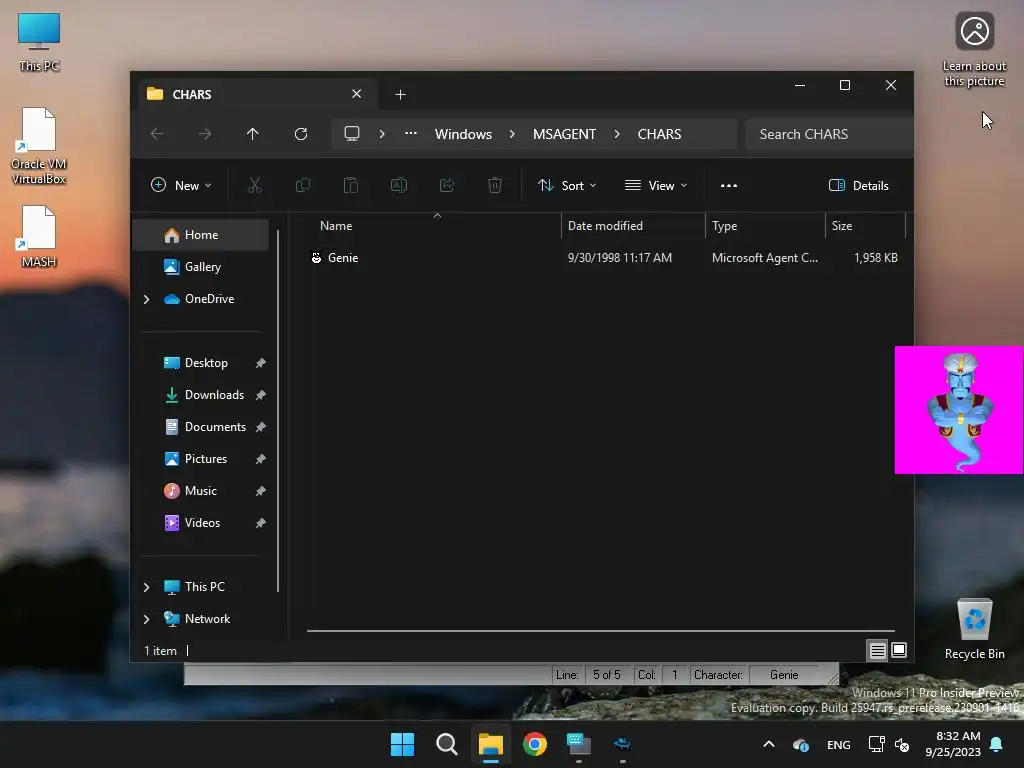Click Windows in the breadcrumb path

(464, 134)
